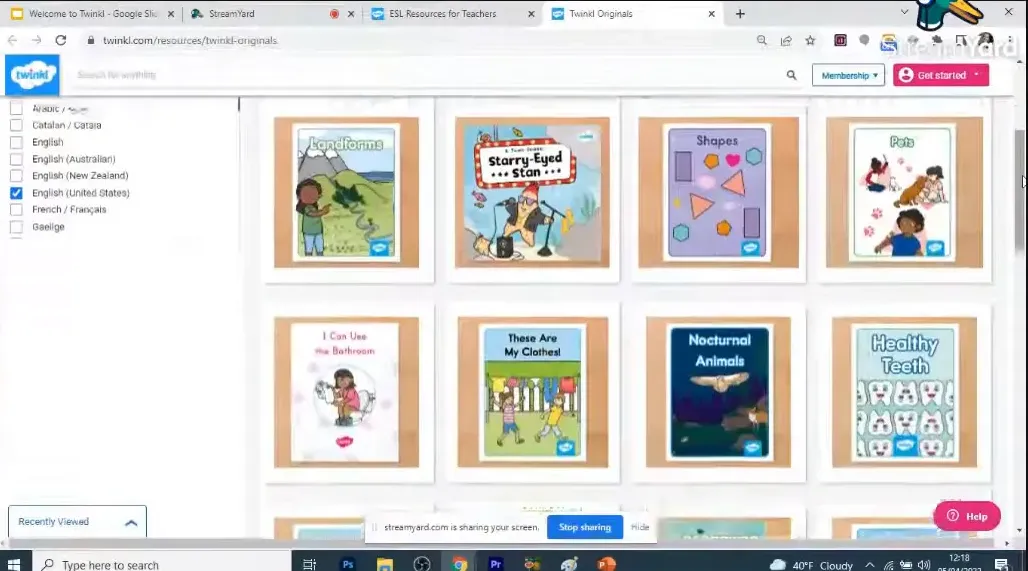
Task: Enable the French / Français checkbox
Action: (16, 210)
